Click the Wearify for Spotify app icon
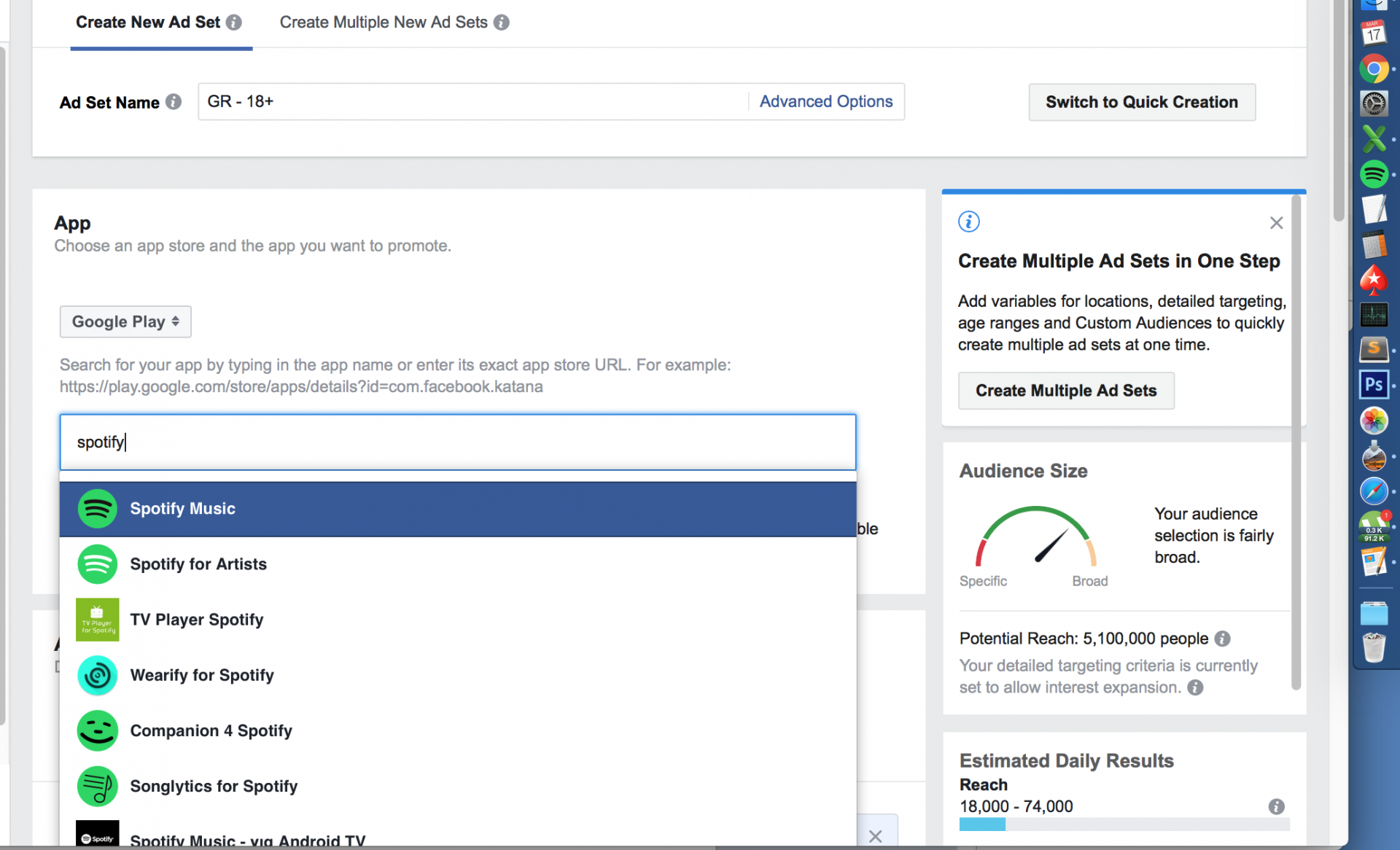1400x850 pixels. [x=97, y=675]
